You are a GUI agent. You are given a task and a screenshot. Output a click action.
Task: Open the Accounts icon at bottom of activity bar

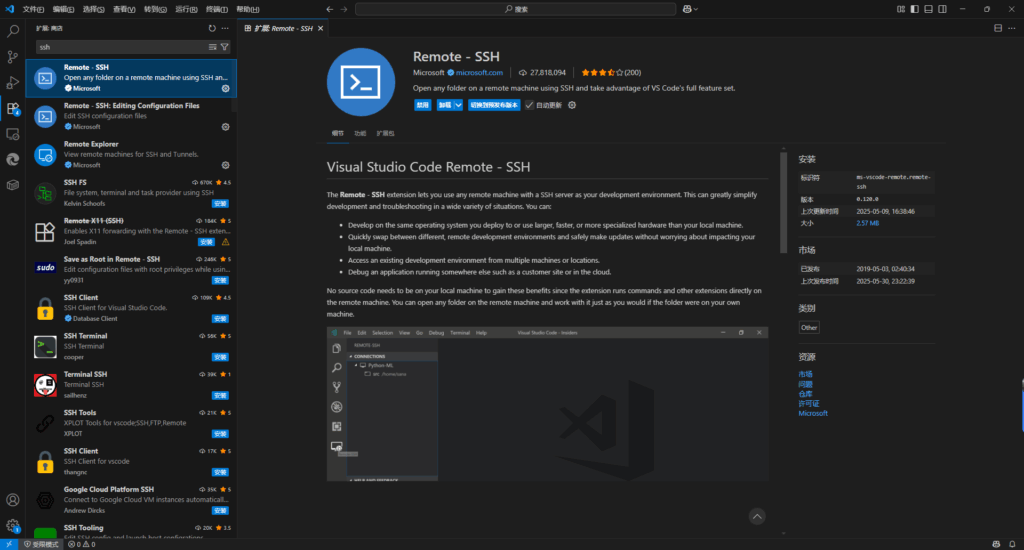coord(12,500)
